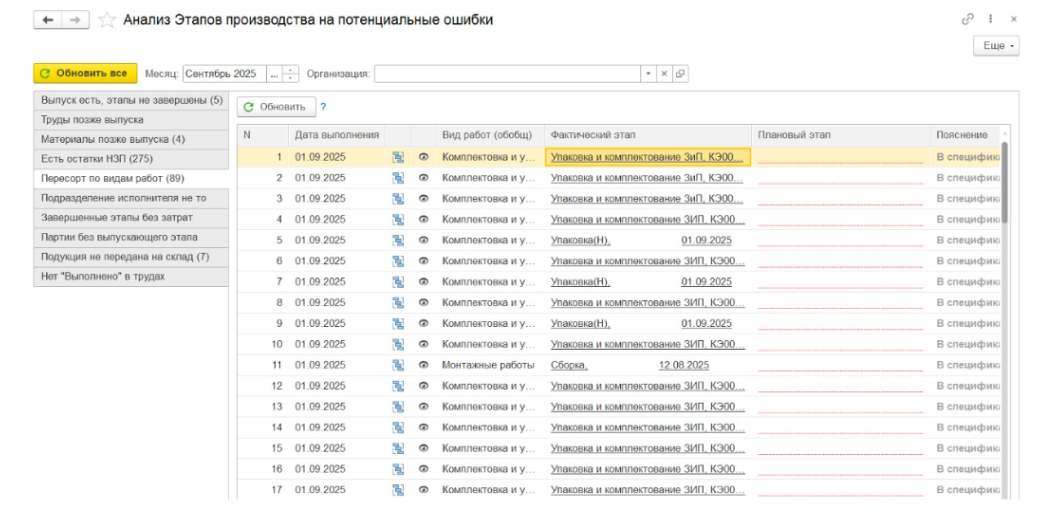Click the Месяц field showing Сентябрь 2025
This screenshot has height=523, width=1052.
click(x=225, y=74)
